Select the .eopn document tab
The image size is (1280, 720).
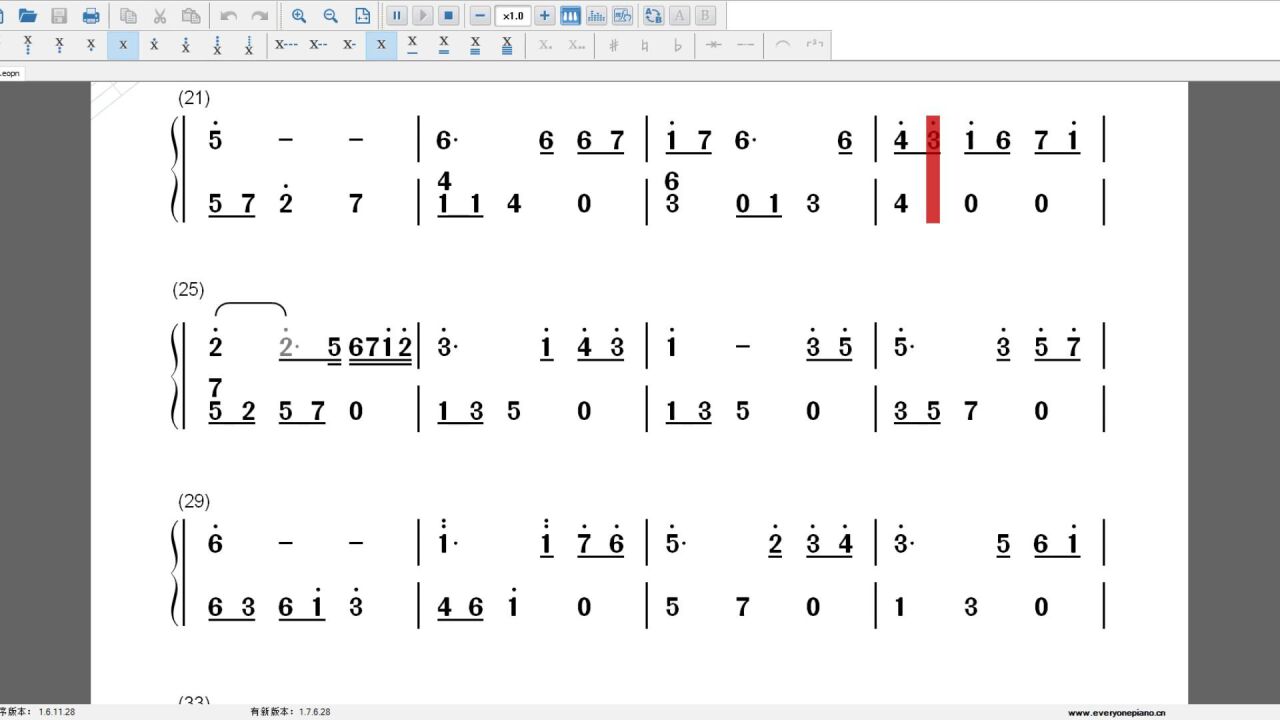tap(12, 73)
